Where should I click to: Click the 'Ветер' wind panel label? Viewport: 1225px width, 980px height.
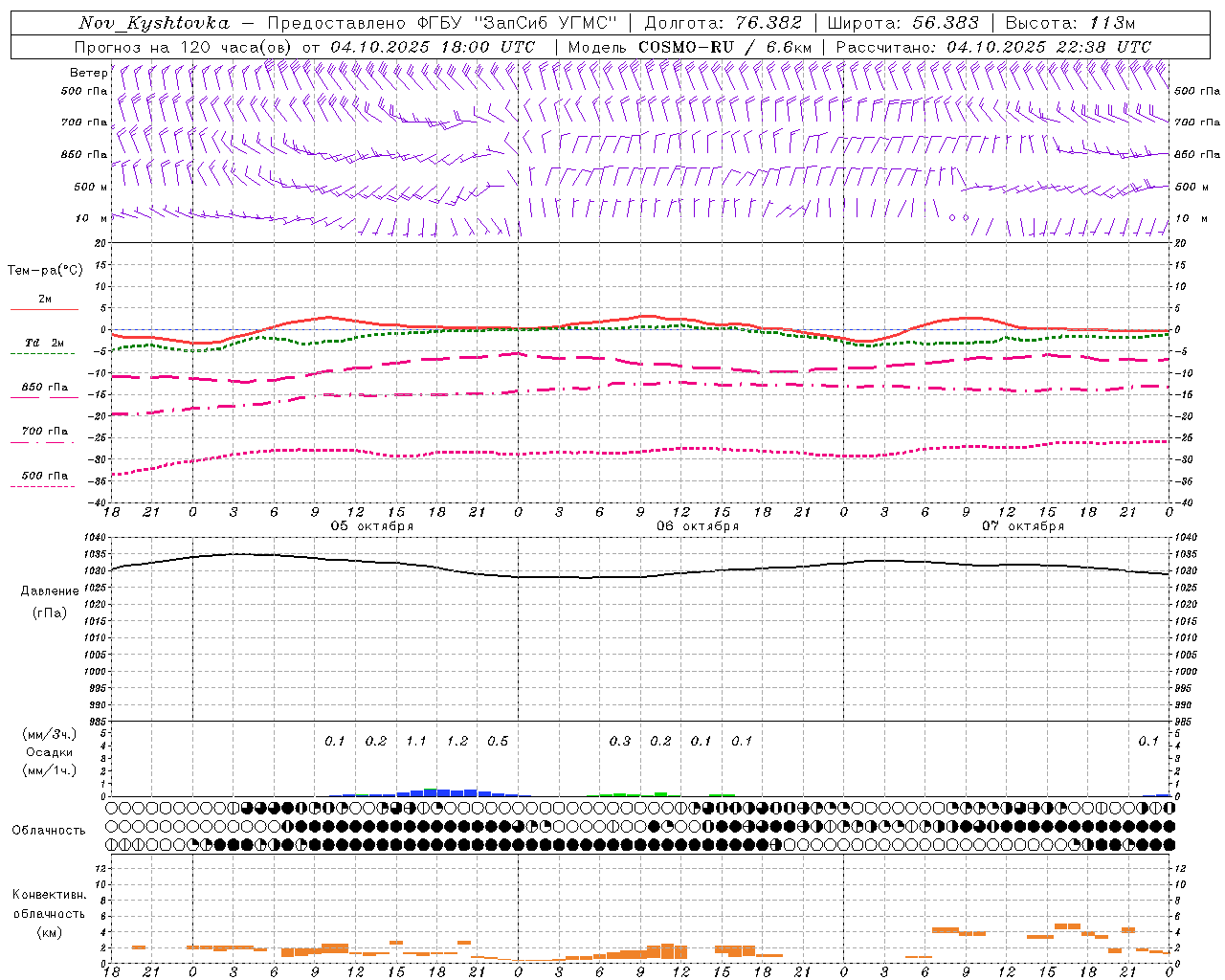click(89, 73)
